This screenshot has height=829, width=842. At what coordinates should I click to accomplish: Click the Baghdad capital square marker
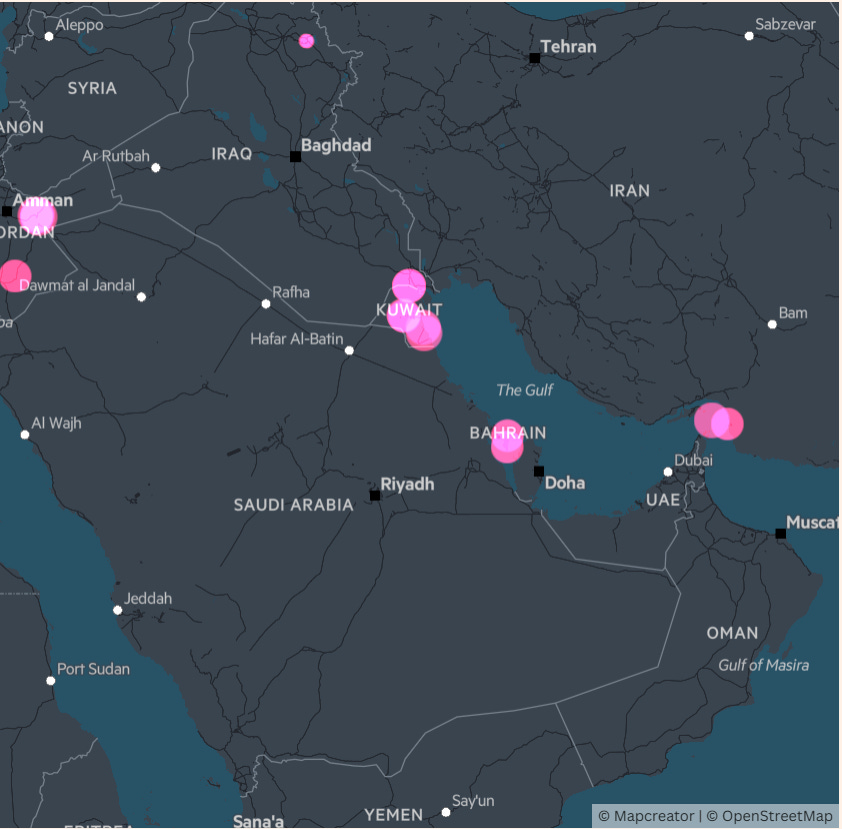[x=295, y=156]
